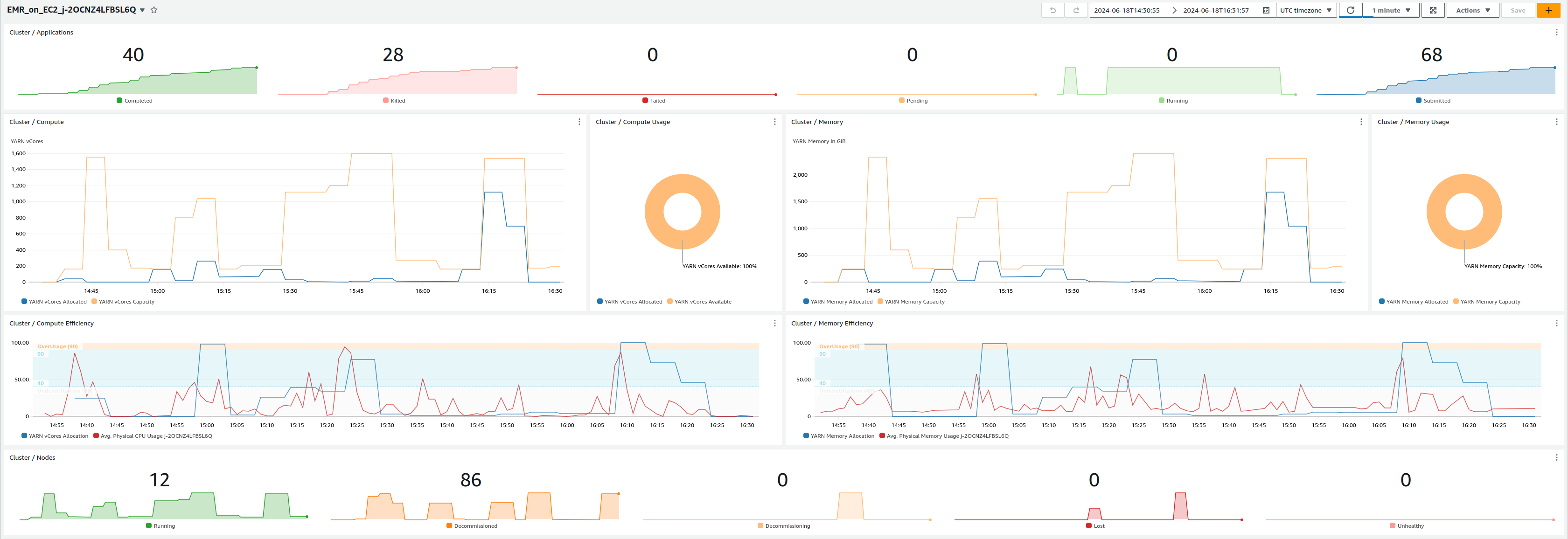This screenshot has height=539, width=1568.
Task: Click the Cluster / Memory Efficiency title
Action: pyautogui.click(x=831, y=323)
